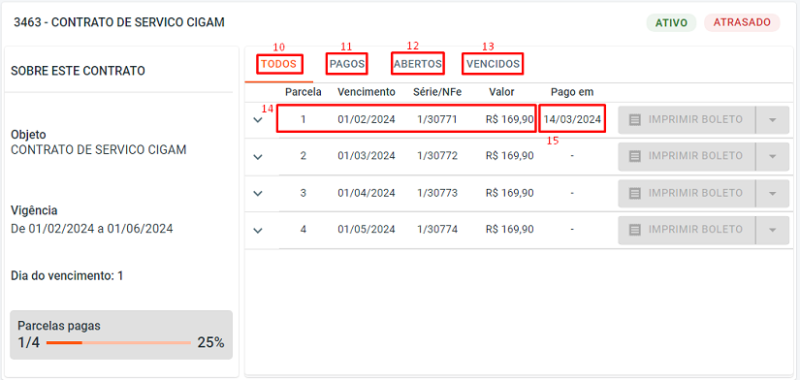Click the payment date 14/03/2024
This screenshot has width=800, height=380.
[x=572, y=119]
